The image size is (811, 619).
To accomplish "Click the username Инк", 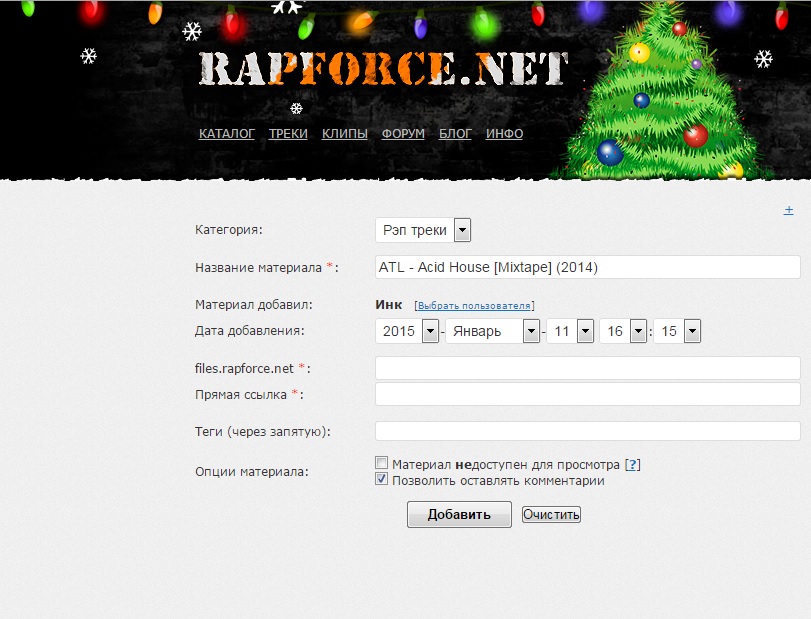I will tap(389, 305).
